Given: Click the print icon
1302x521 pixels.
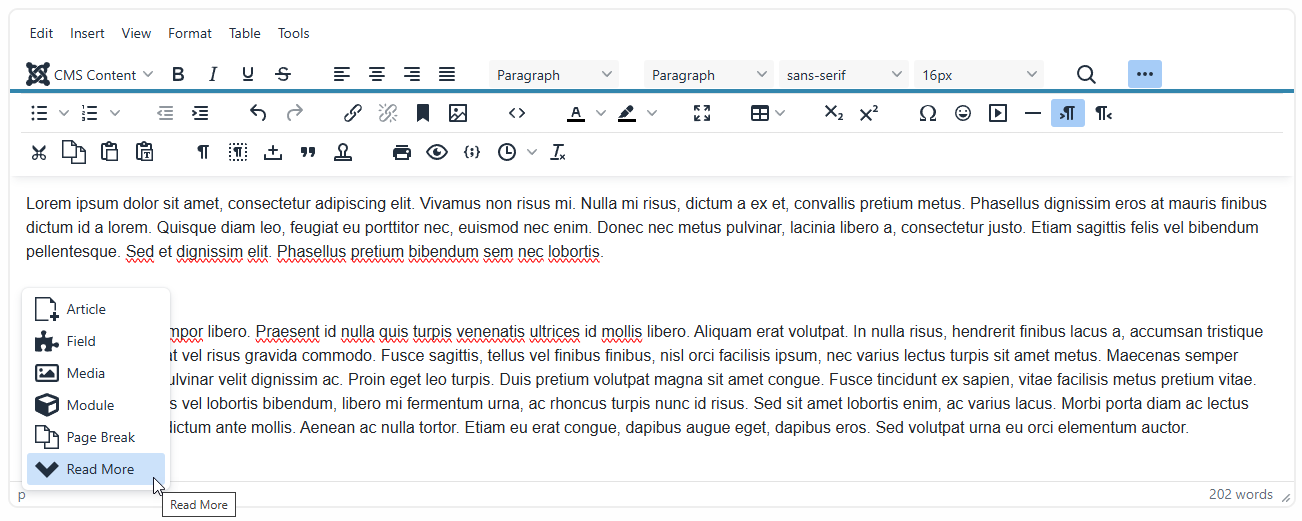Looking at the screenshot, I should coord(402,152).
